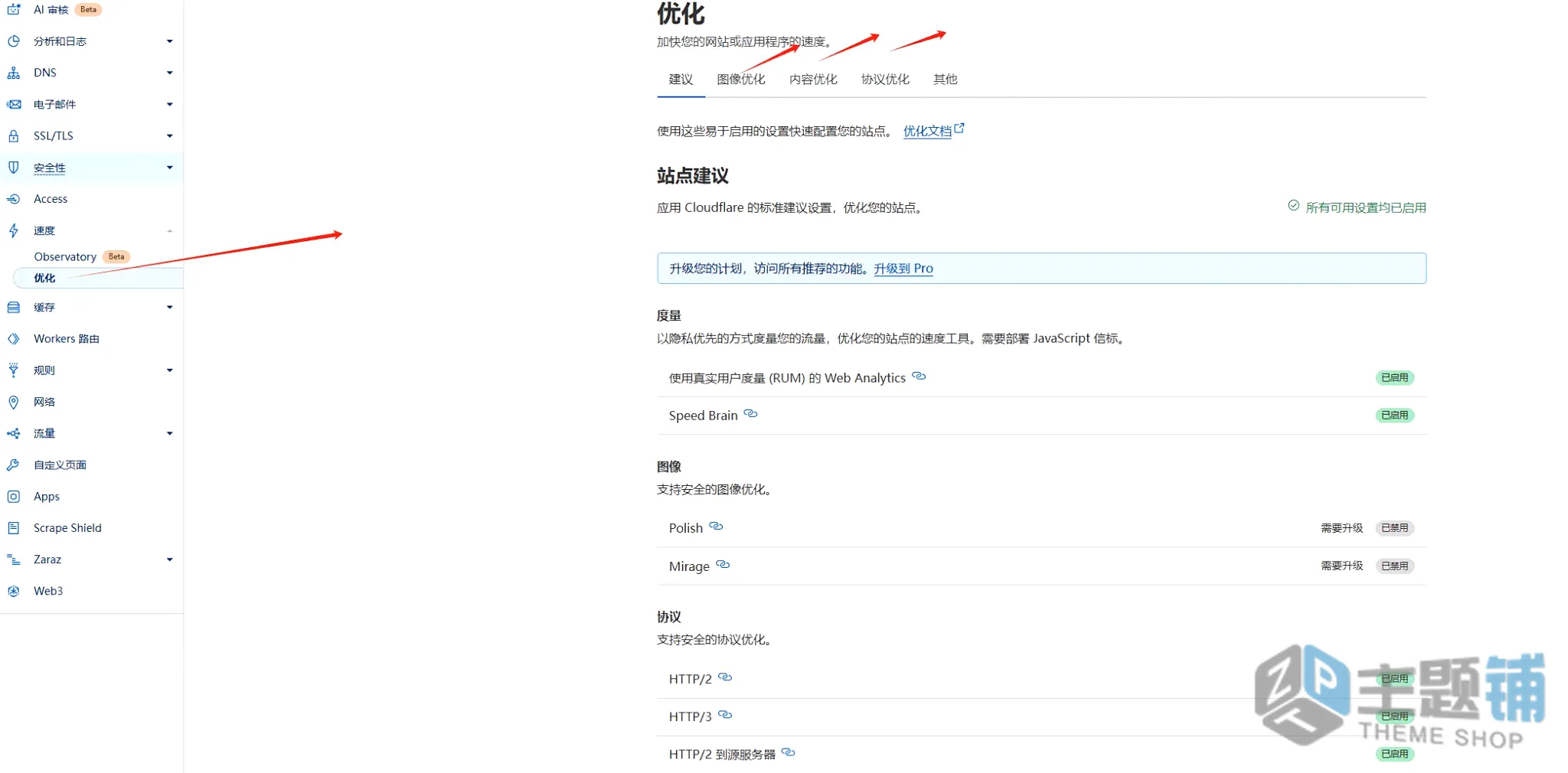Expand the 电子邮件 menu arrow

point(170,104)
